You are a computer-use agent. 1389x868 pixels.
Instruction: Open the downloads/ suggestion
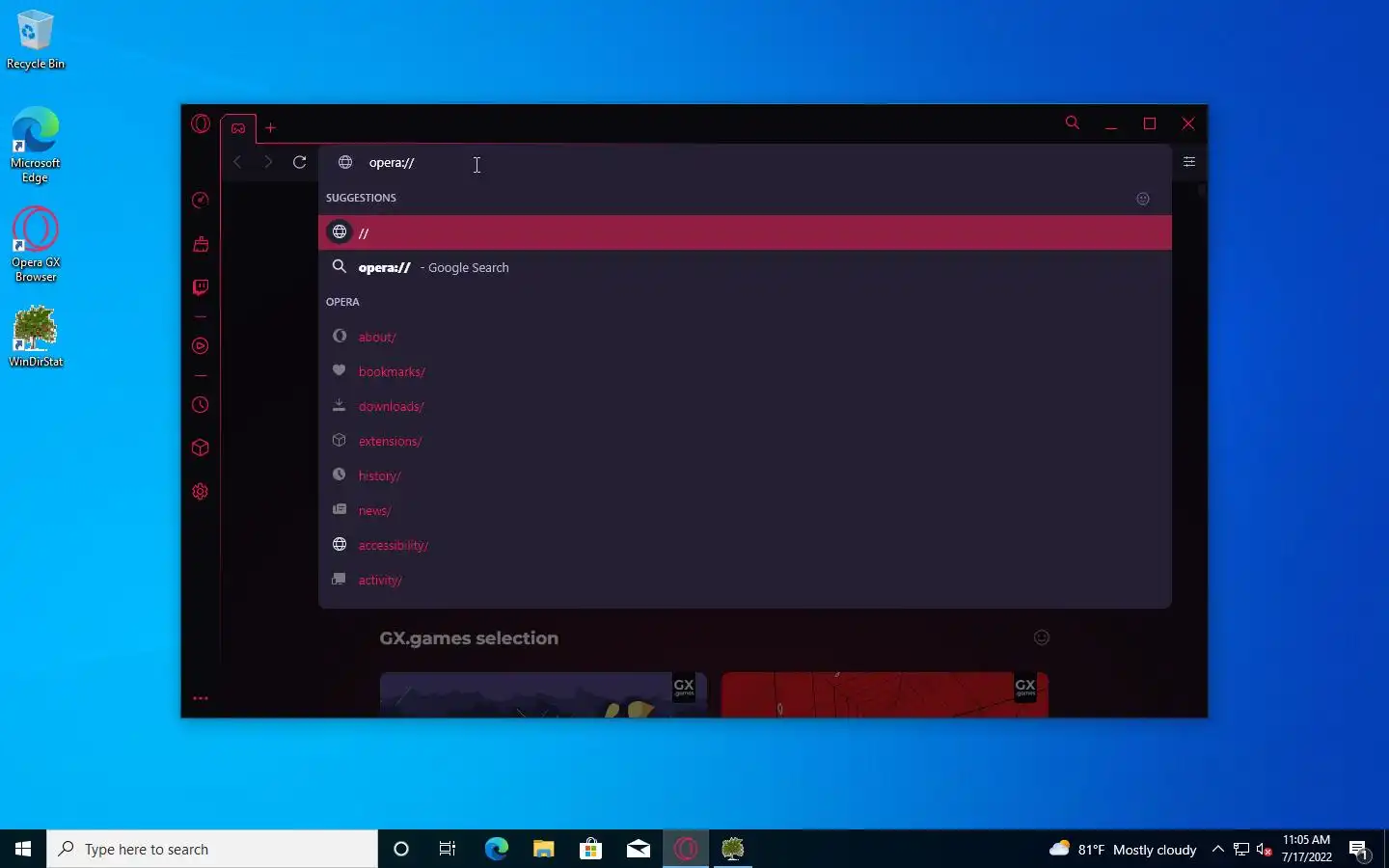pyautogui.click(x=745, y=406)
